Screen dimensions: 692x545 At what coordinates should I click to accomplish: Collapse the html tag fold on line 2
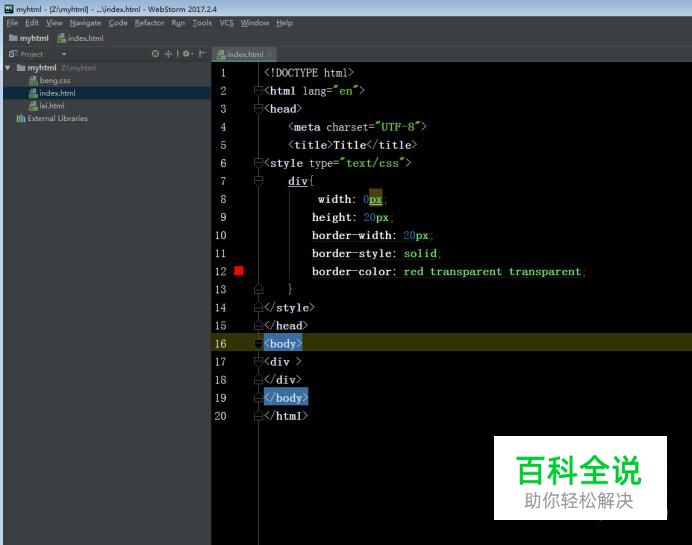click(x=259, y=91)
